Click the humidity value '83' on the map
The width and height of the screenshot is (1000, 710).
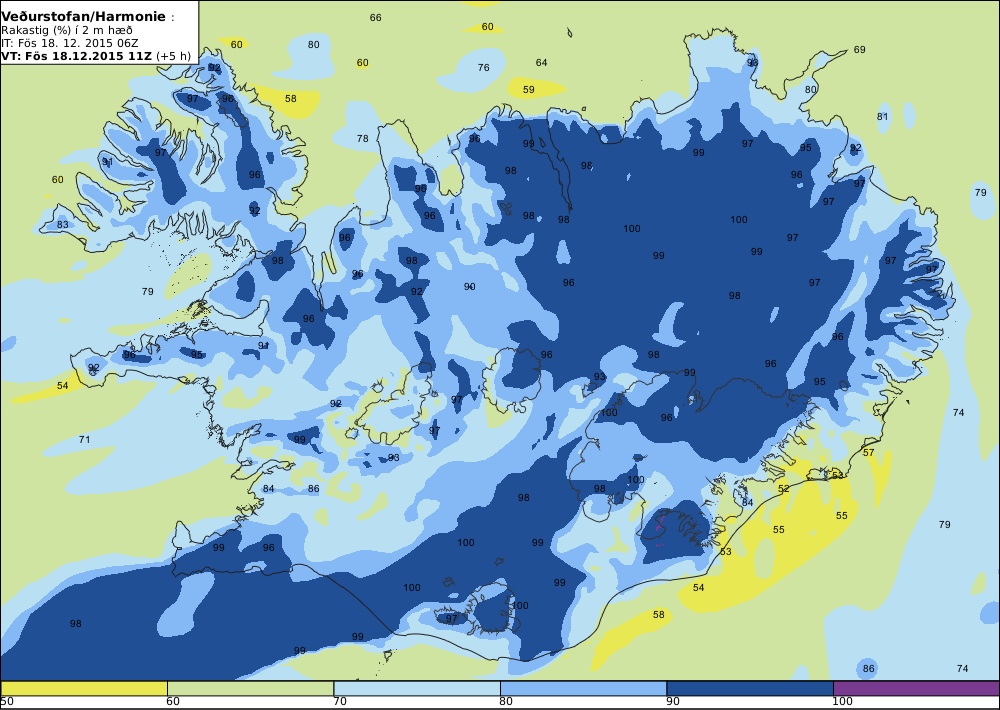pos(62,225)
